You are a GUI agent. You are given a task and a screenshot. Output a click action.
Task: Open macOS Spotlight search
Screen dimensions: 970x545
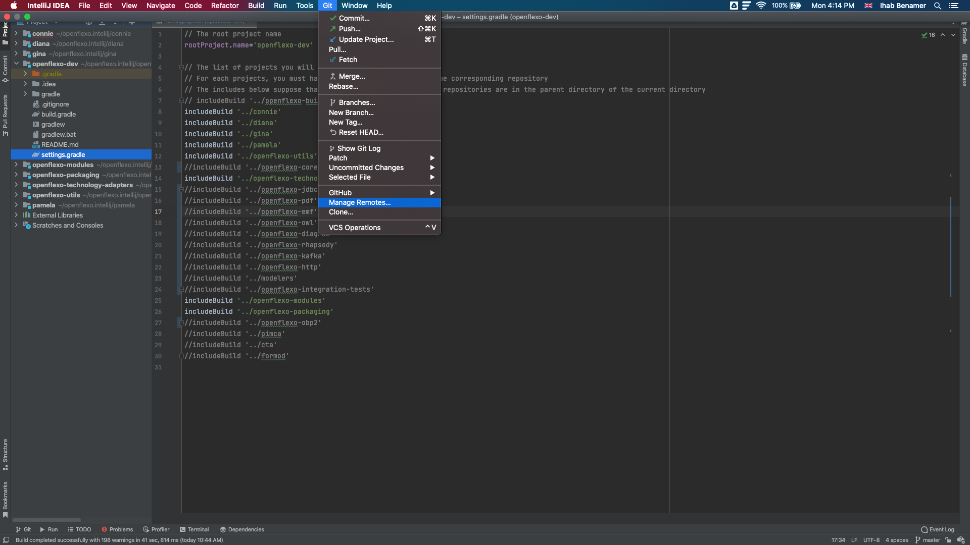(x=937, y=6)
